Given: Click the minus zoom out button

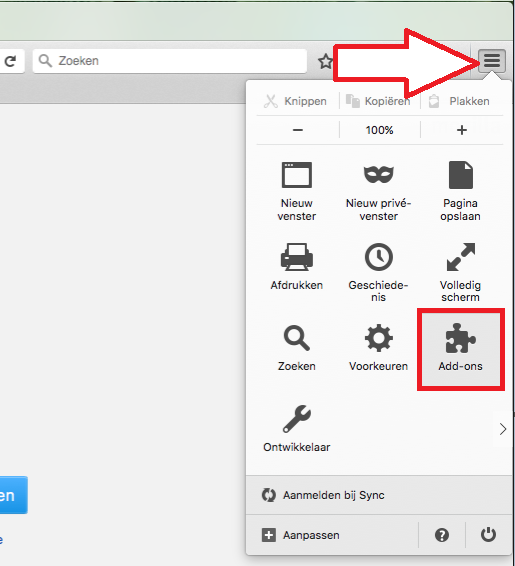Looking at the screenshot, I should pos(298,130).
